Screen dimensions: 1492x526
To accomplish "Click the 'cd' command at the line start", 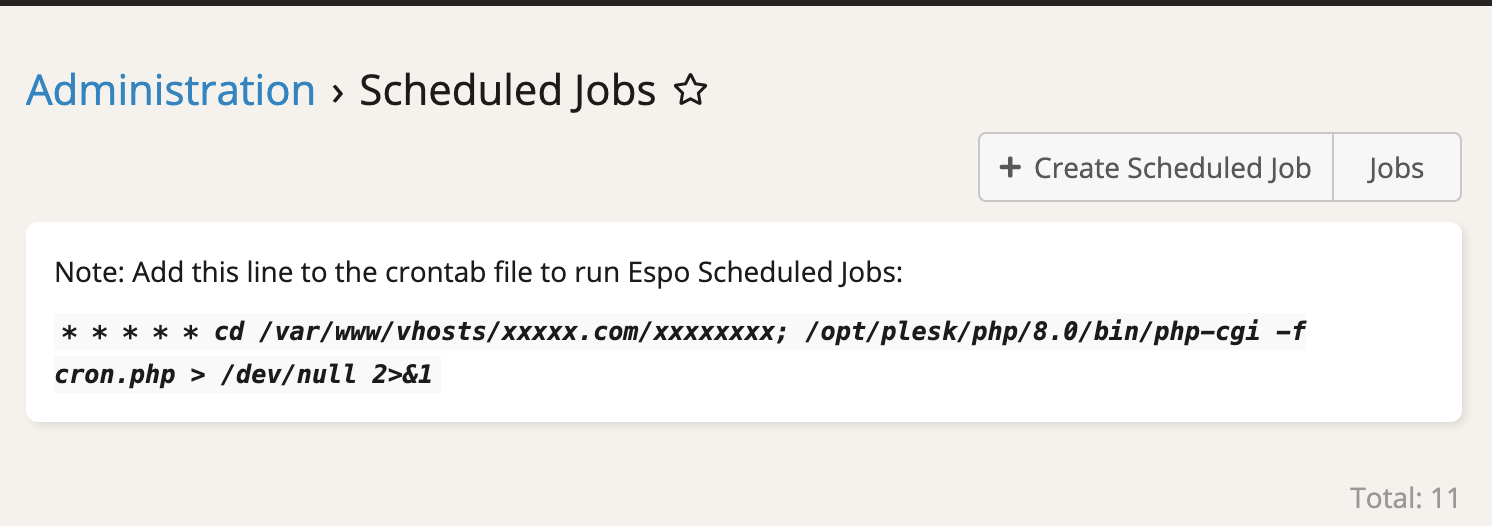I will click(x=229, y=332).
